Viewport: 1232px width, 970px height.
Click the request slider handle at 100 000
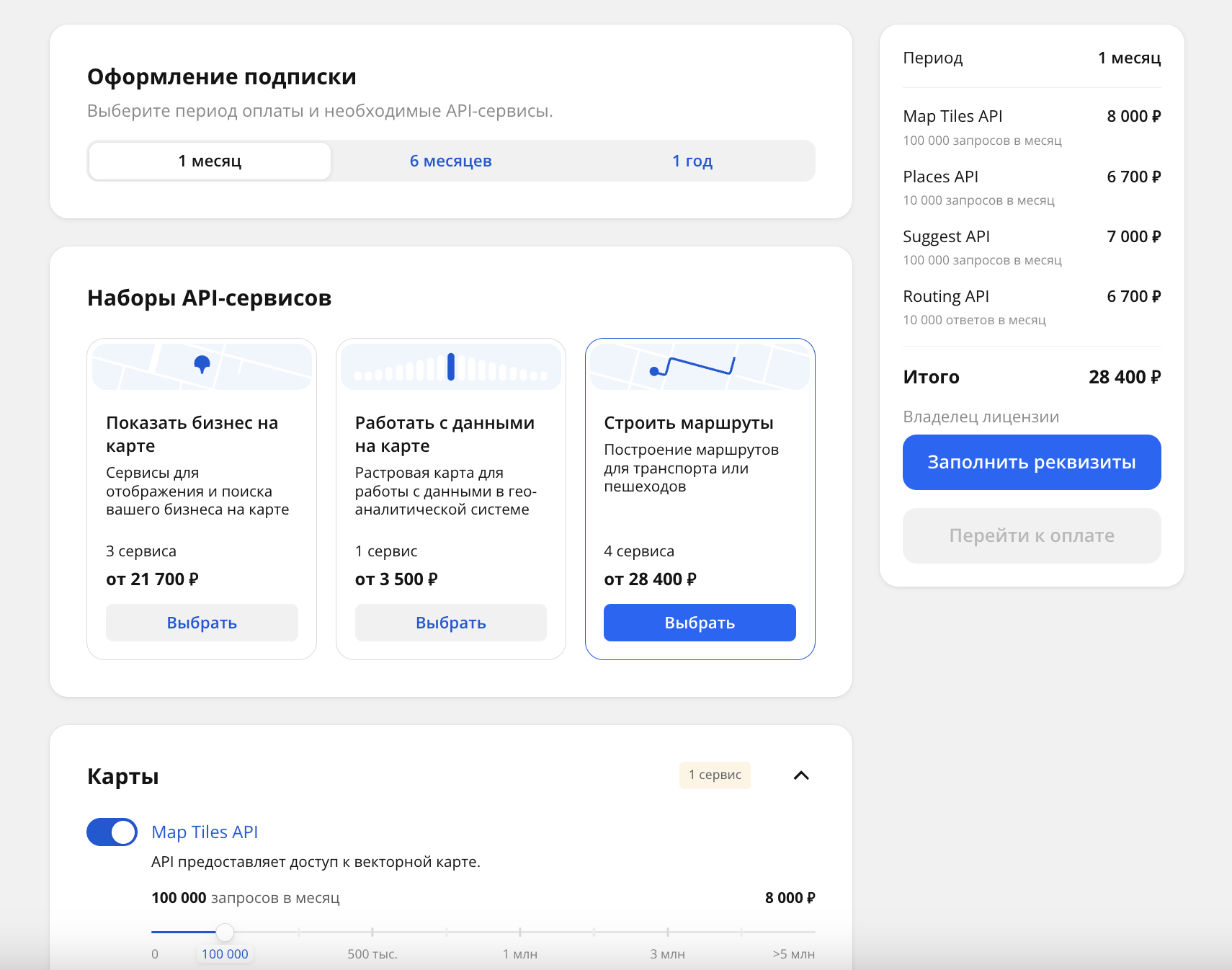tap(225, 932)
